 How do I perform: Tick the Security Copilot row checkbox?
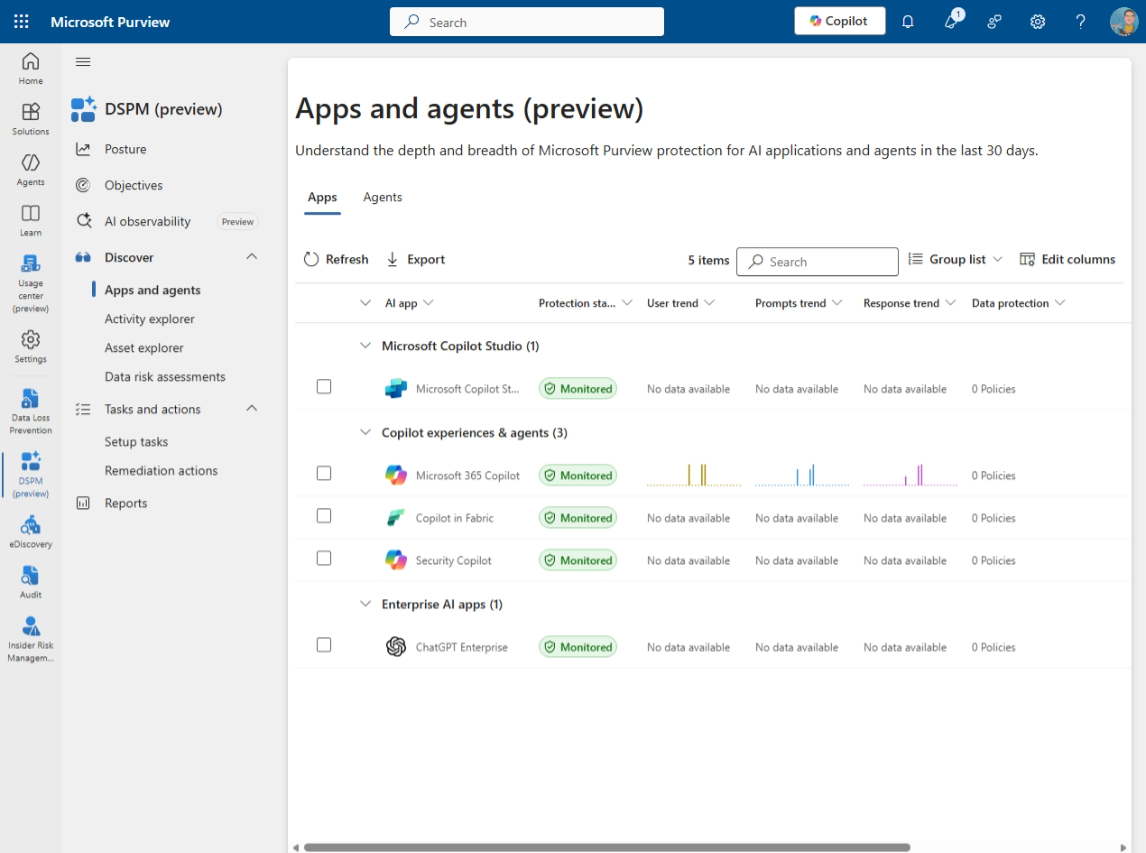(324, 559)
